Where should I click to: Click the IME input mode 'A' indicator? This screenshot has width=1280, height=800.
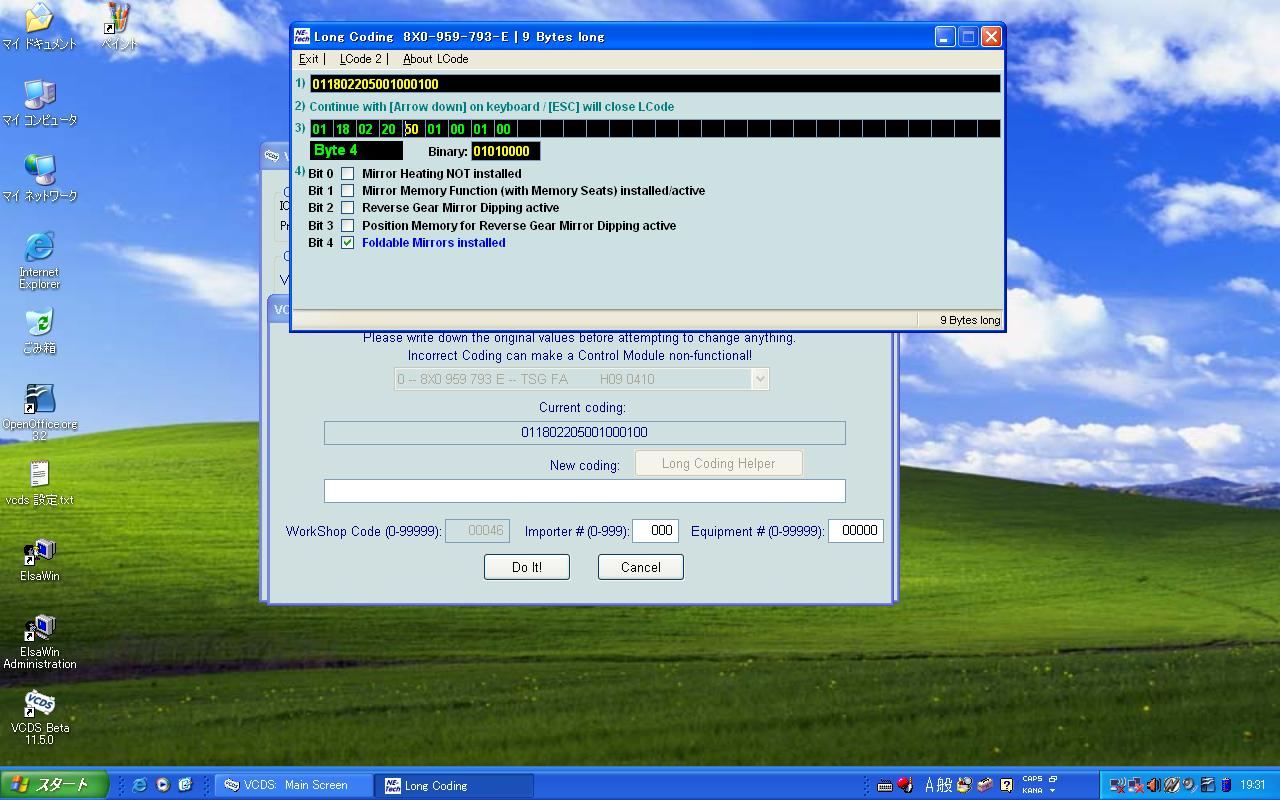click(x=930, y=785)
